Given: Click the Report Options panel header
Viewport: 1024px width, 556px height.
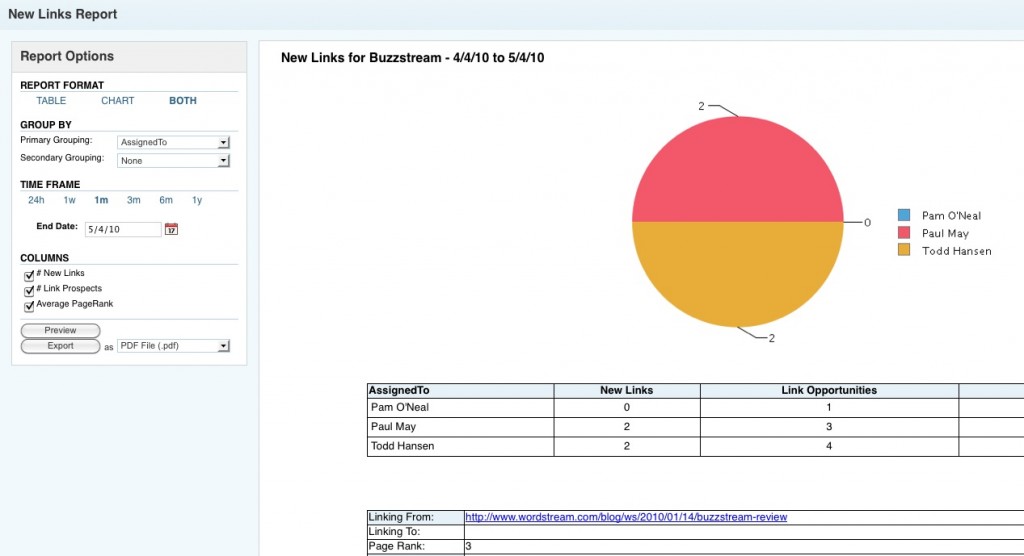Looking at the screenshot, I should pyautogui.click(x=129, y=56).
